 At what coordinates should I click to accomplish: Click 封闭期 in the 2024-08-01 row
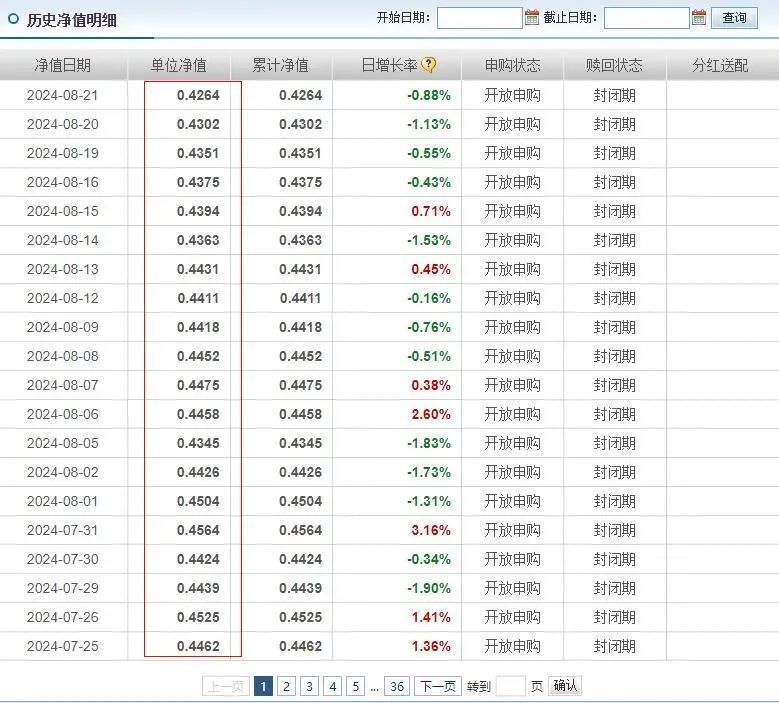point(615,501)
